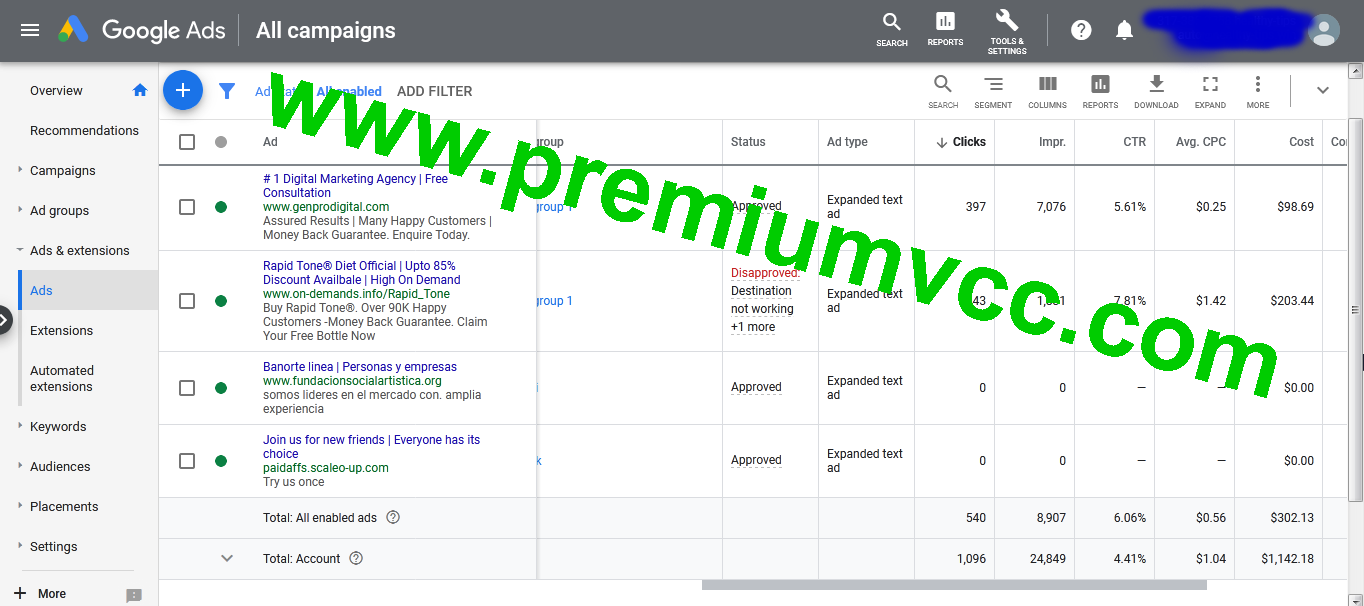This screenshot has height=606, width=1364.
Task: Click ADD FILTER above the table
Action: click(434, 91)
